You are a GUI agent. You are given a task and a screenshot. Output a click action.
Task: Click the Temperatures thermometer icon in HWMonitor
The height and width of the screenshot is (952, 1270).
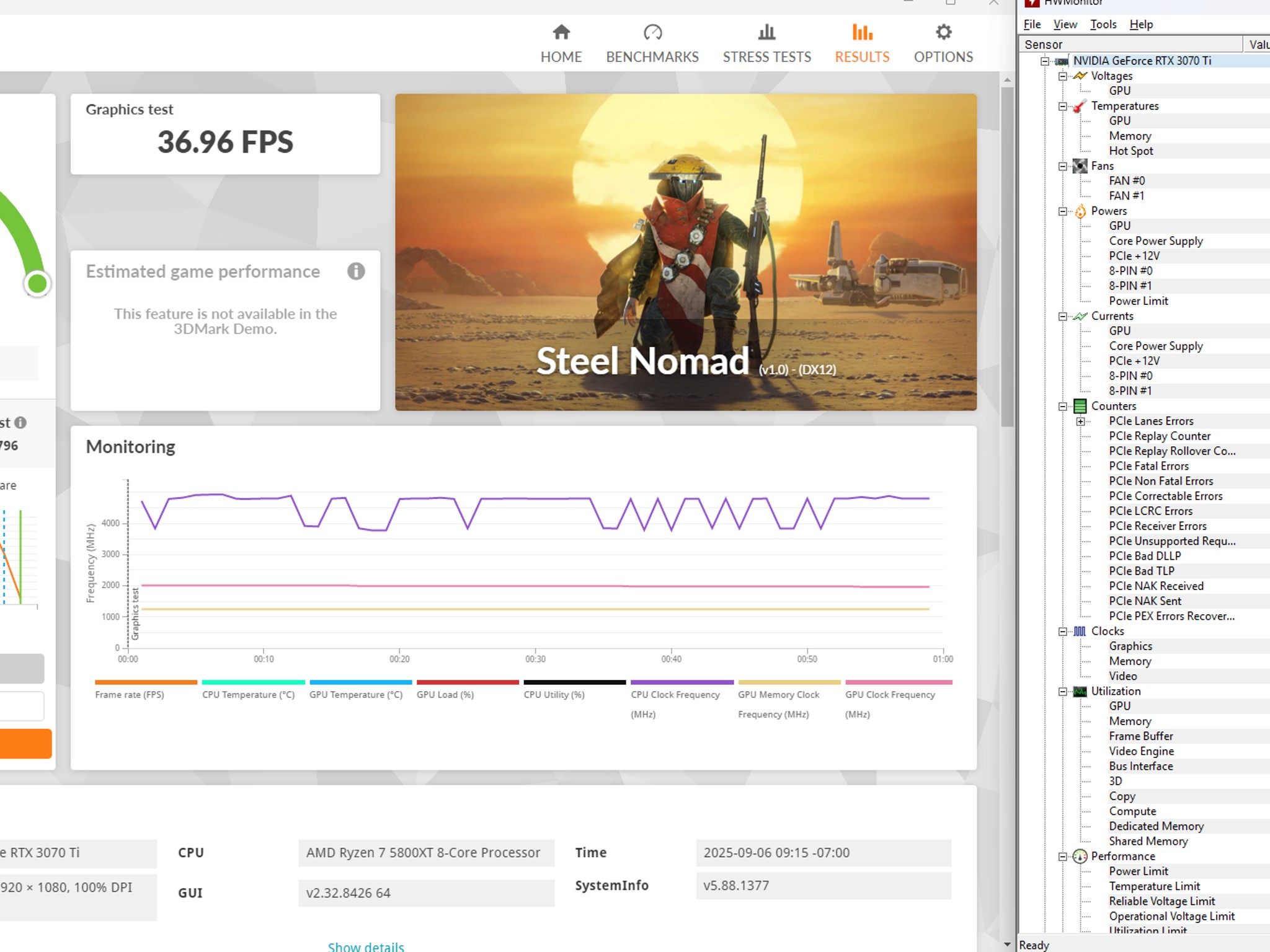coord(1080,106)
